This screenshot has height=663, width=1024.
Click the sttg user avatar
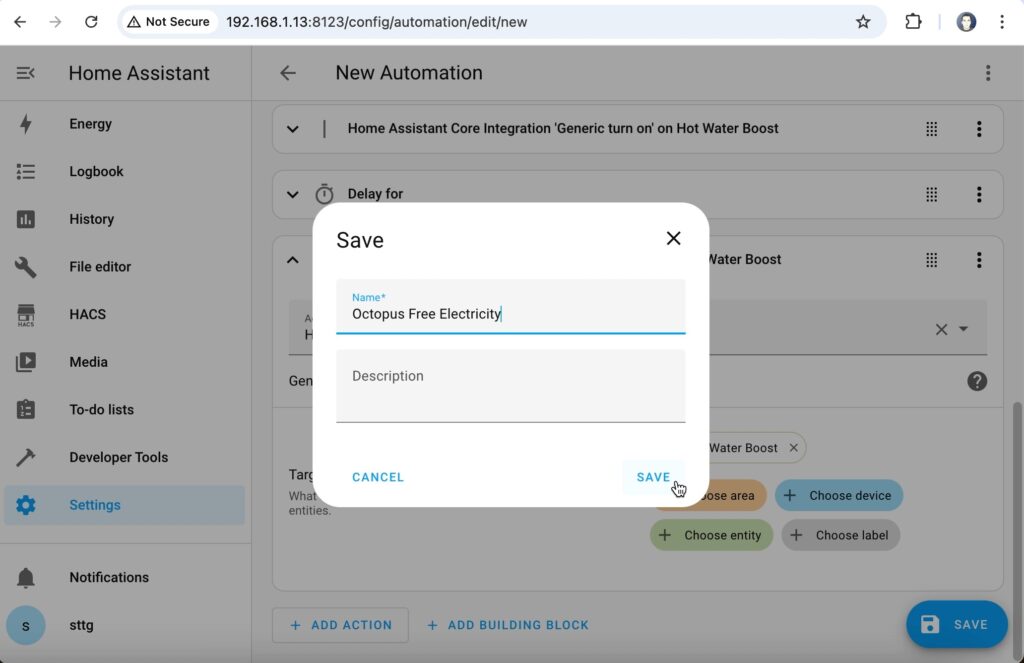25,625
